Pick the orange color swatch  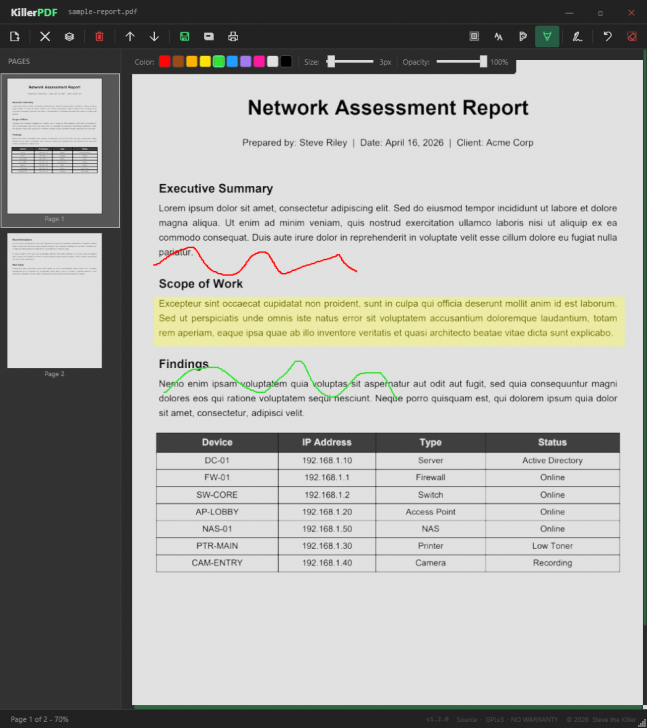click(192, 62)
